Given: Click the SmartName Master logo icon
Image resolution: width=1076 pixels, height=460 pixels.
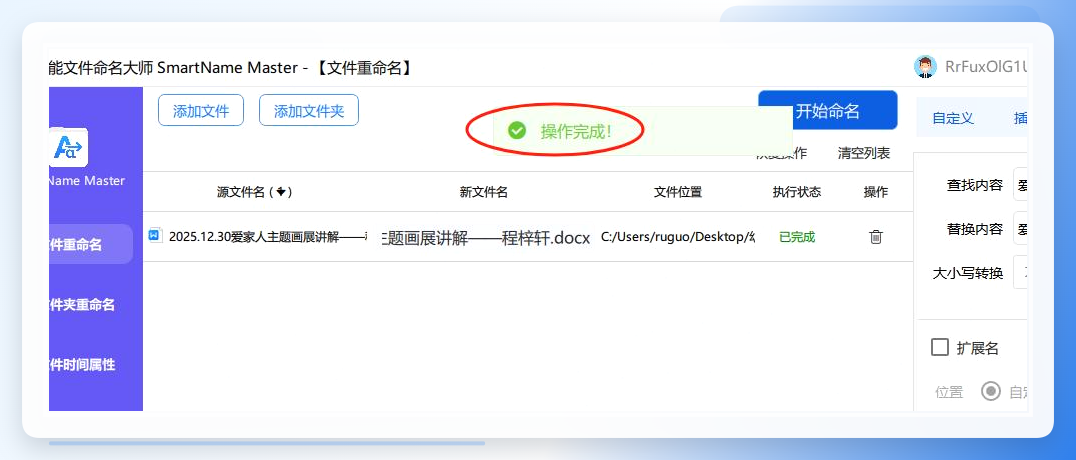Looking at the screenshot, I should click(x=69, y=148).
